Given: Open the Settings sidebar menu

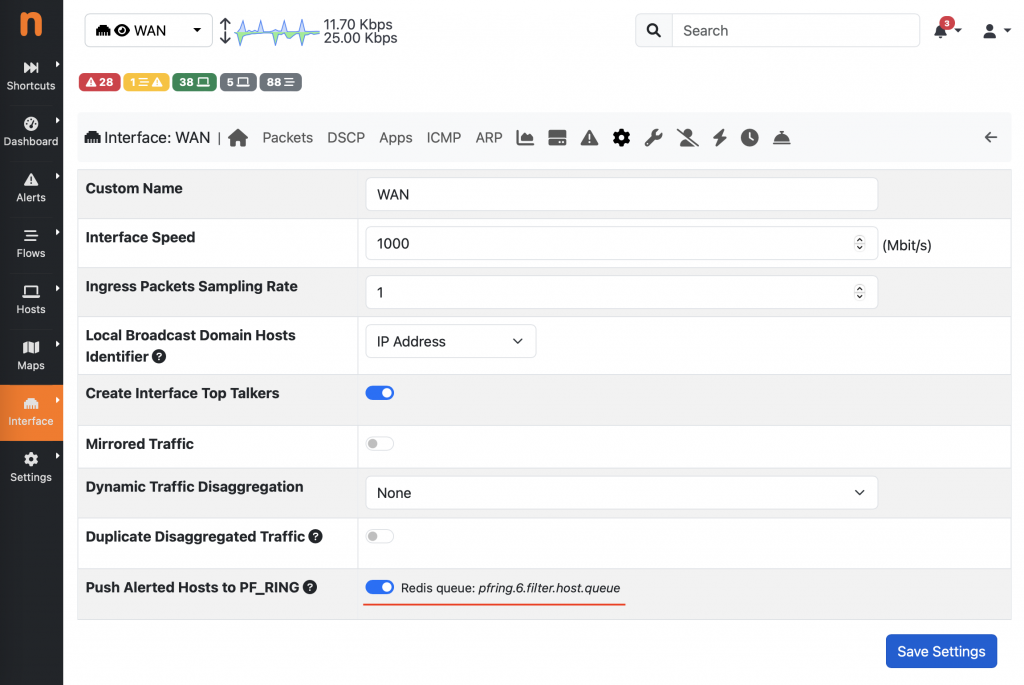Looking at the screenshot, I should click(31, 468).
